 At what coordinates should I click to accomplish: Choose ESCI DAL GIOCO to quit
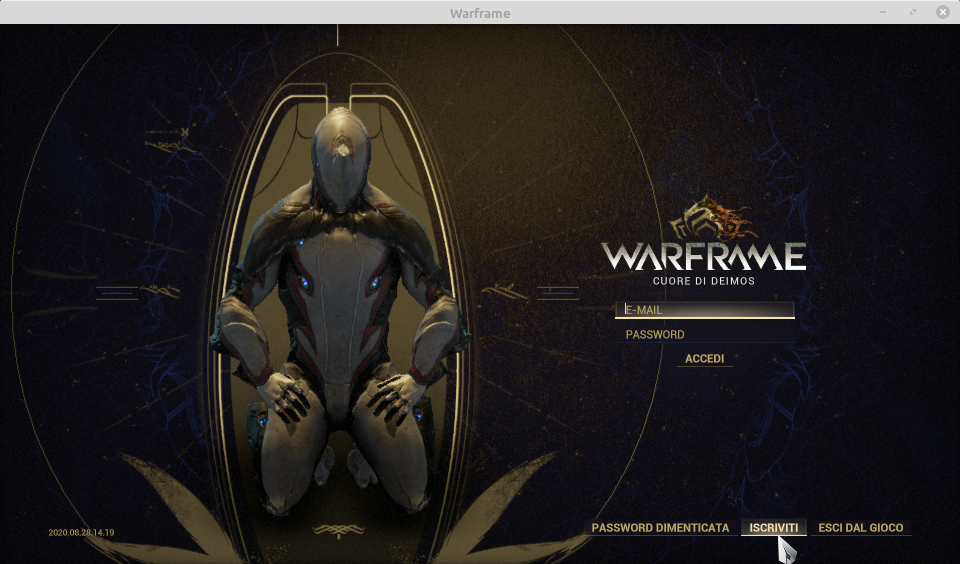coord(861,528)
